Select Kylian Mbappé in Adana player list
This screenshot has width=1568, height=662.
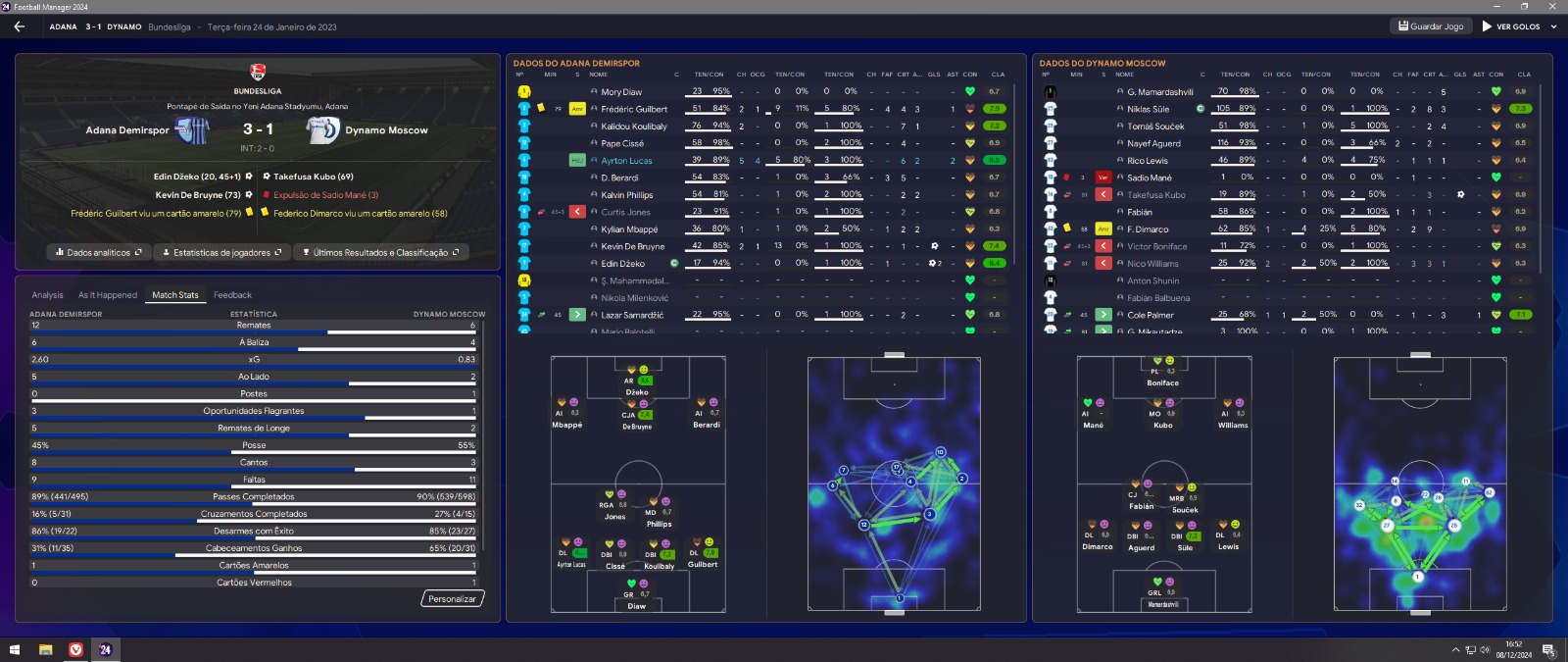[629, 229]
